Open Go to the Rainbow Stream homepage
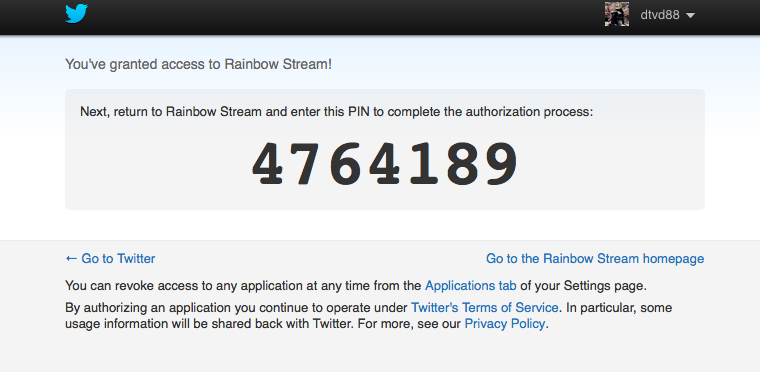Screen dimensions: 760x372 click(x=595, y=259)
